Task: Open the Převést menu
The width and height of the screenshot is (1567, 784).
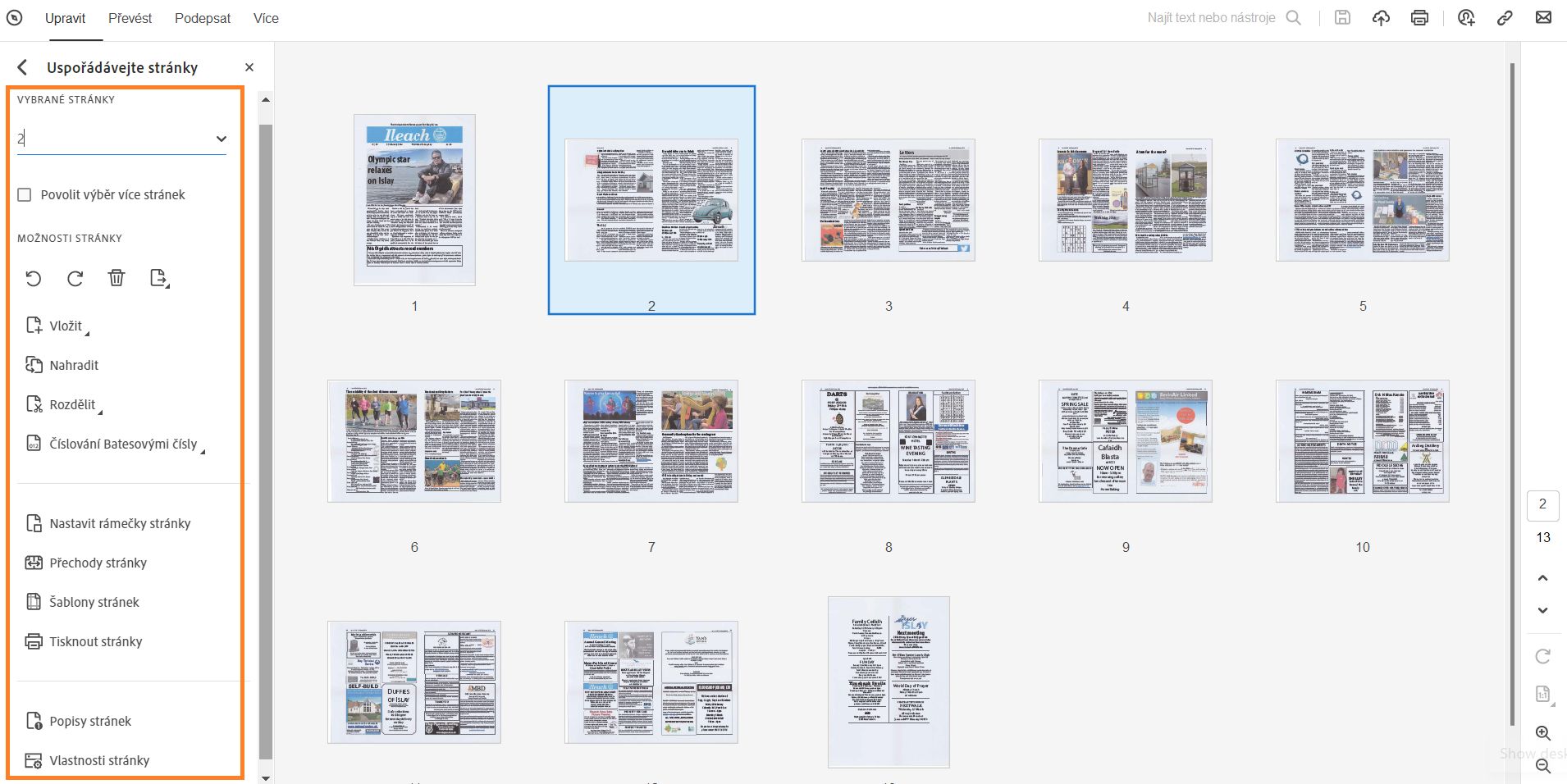Action: [130, 18]
